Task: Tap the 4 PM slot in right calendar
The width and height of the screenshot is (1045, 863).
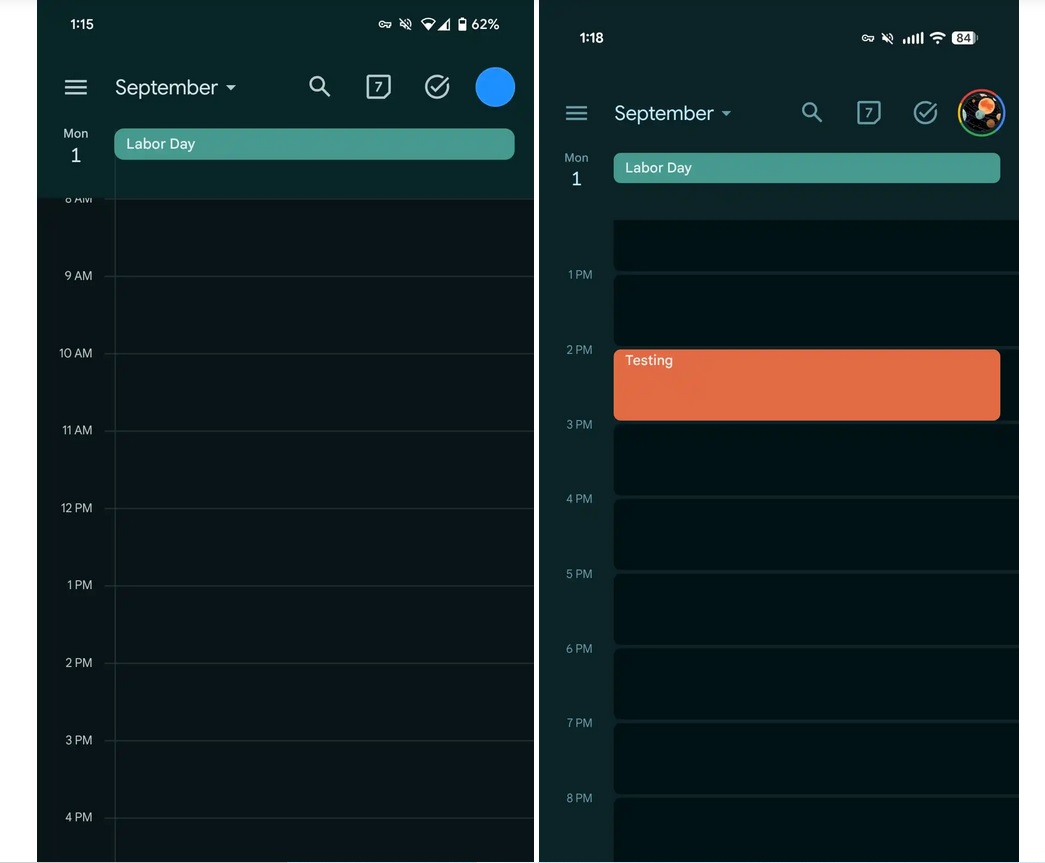Action: 816,534
